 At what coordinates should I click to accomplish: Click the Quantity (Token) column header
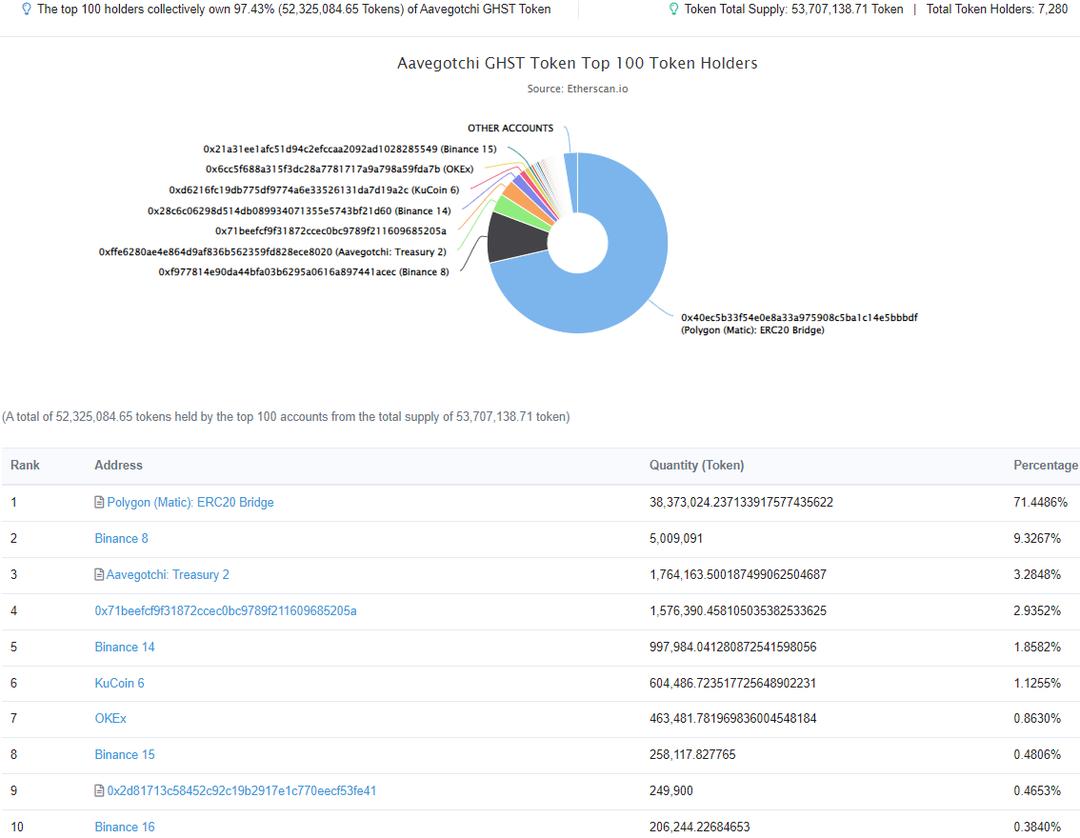[x=696, y=465]
